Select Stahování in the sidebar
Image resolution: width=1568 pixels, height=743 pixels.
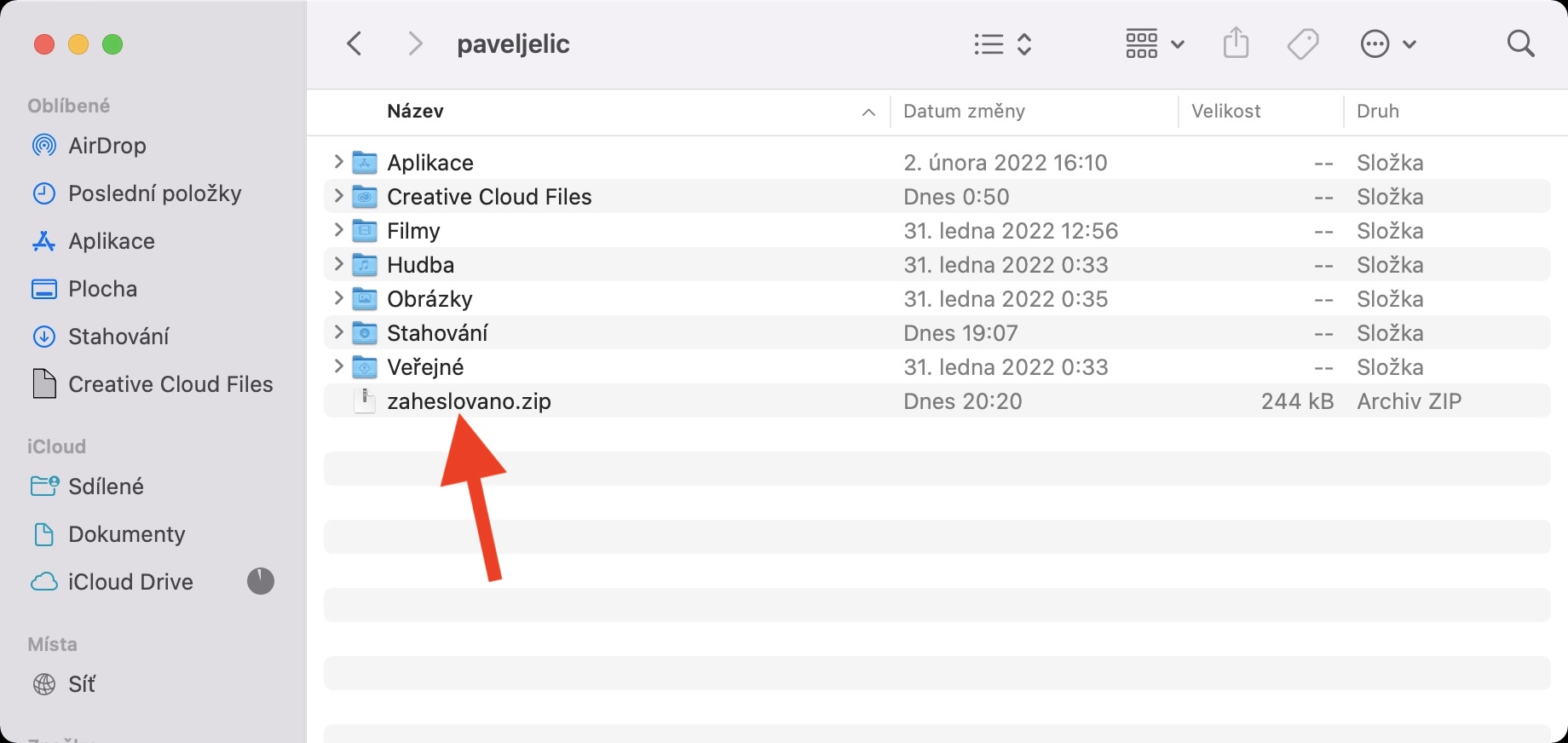[x=118, y=337]
